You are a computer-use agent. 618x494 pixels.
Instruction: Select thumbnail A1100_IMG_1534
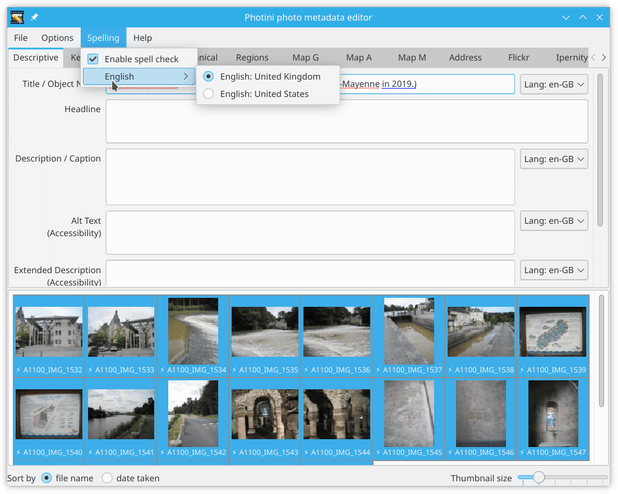[193, 336]
